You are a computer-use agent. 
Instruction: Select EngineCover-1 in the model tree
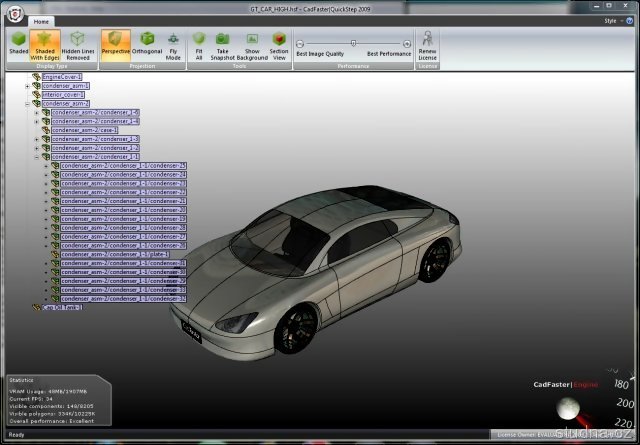coord(61,77)
